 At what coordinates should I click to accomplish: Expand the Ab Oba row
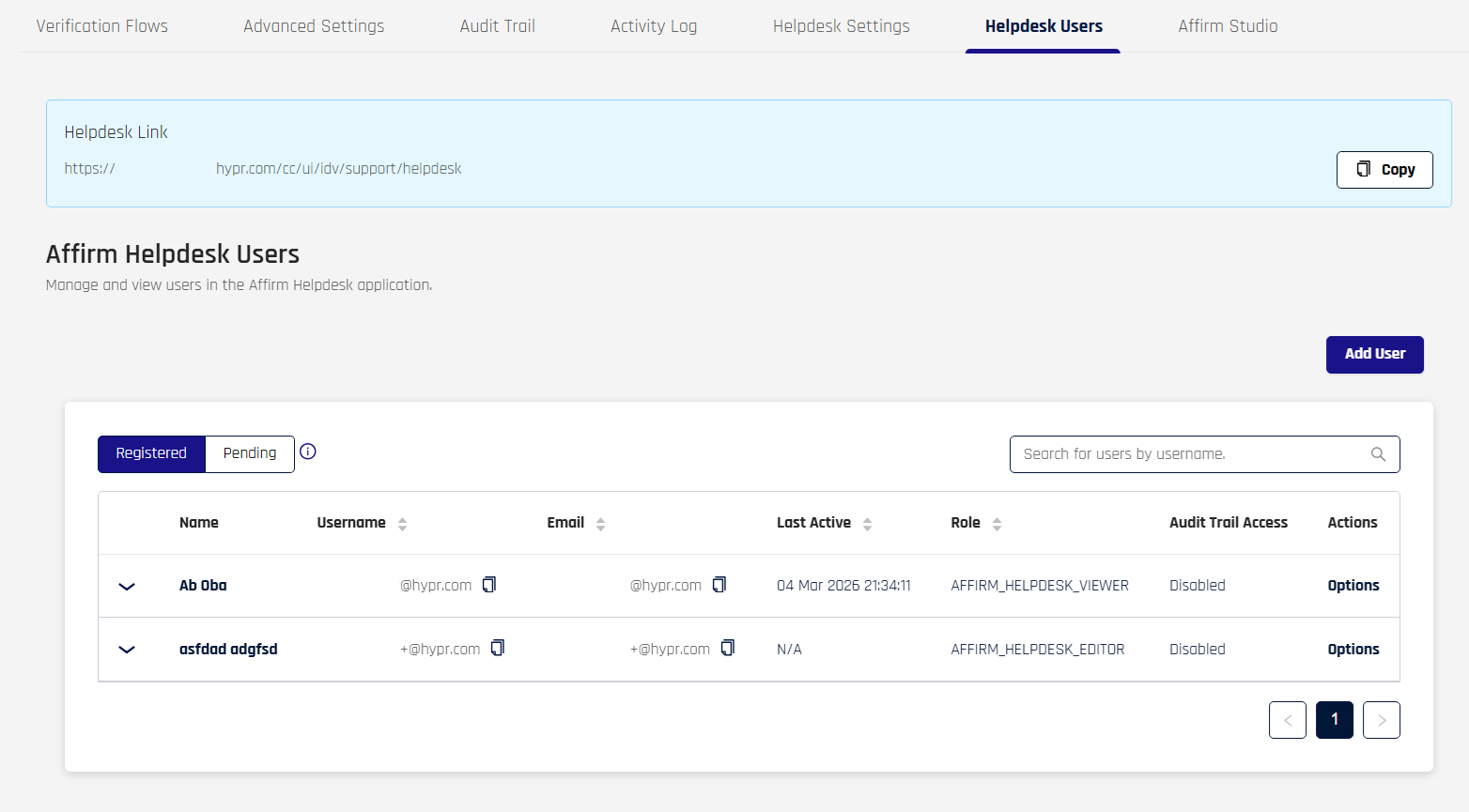point(127,587)
